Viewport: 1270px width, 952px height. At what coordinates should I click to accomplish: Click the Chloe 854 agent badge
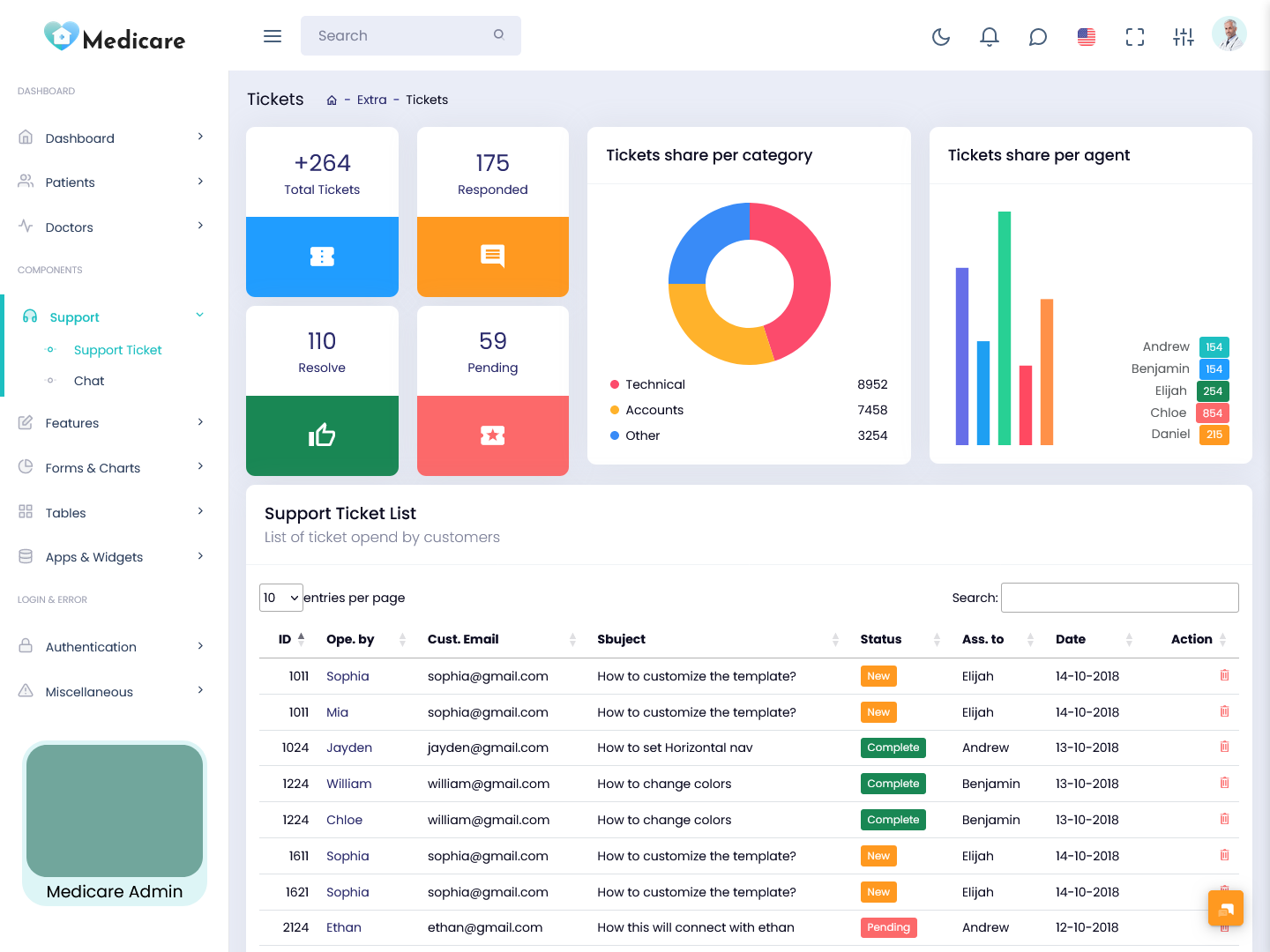1213,413
